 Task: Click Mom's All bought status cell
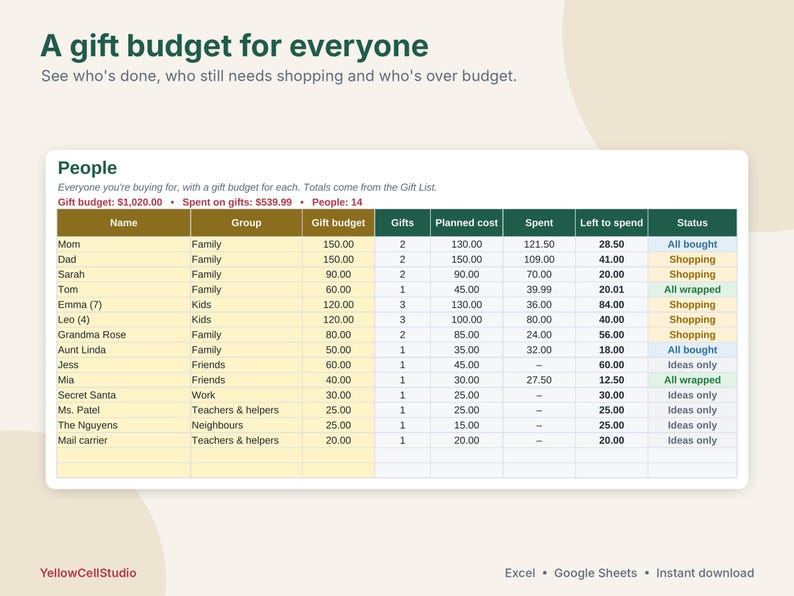pos(692,244)
